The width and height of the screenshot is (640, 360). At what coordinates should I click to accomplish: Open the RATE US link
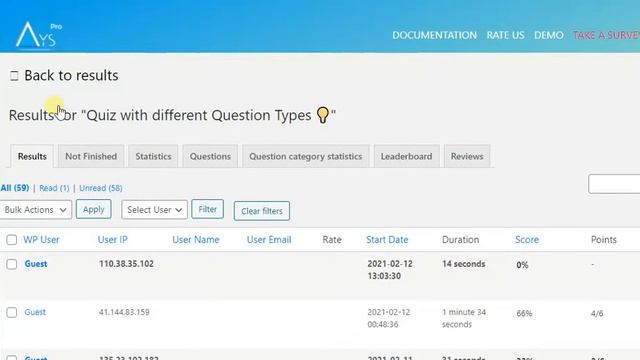(x=505, y=35)
